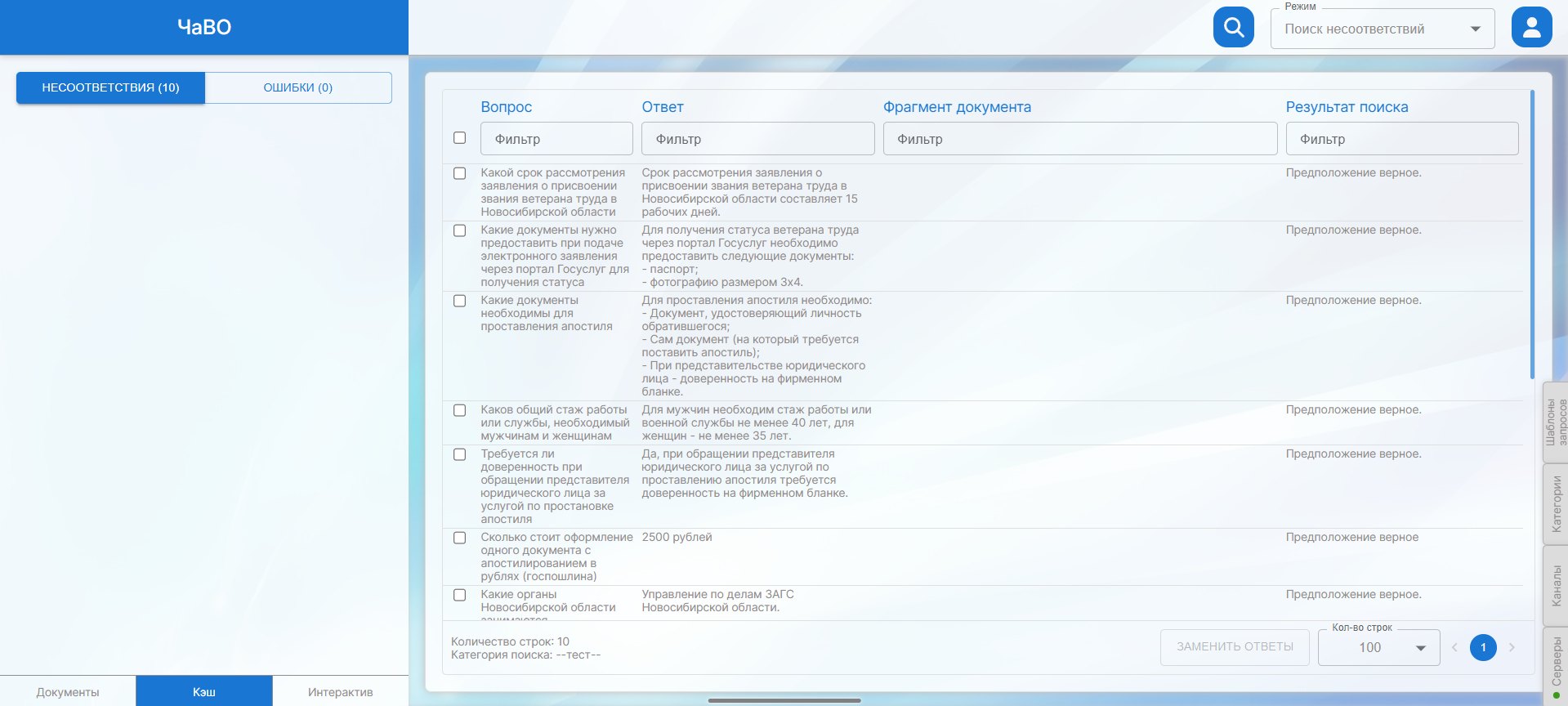Screen dimensions: 1568x706
Task: Click the blue search magnifier icon
Action: pos(1233,28)
